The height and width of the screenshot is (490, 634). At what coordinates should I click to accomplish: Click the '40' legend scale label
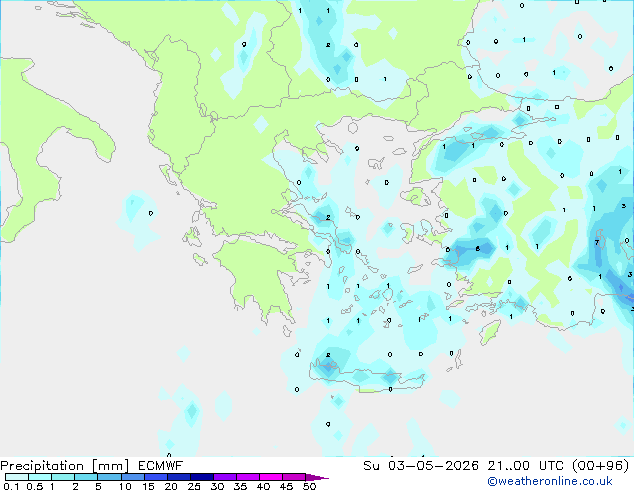coord(263,486)
